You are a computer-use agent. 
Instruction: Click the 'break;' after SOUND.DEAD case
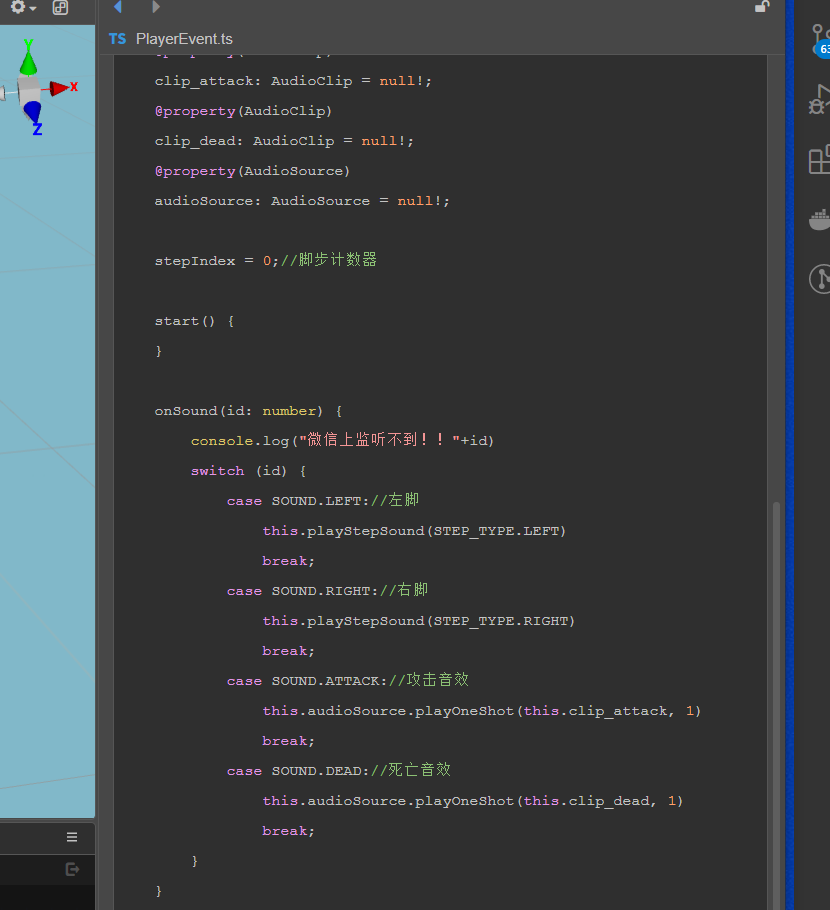point(288,831)
